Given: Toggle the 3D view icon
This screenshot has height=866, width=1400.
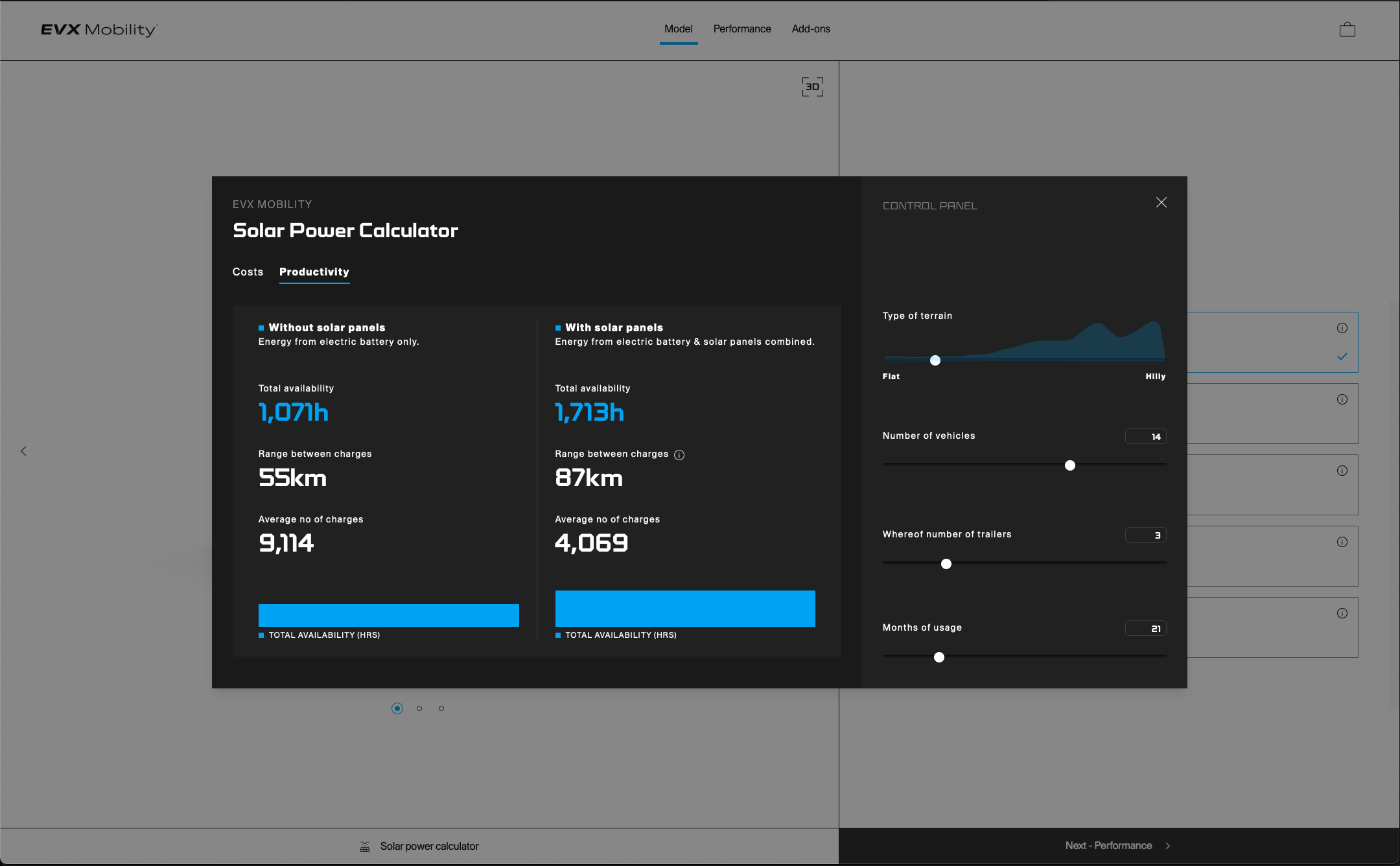Looking at the screenshot, I should [812, 87].
